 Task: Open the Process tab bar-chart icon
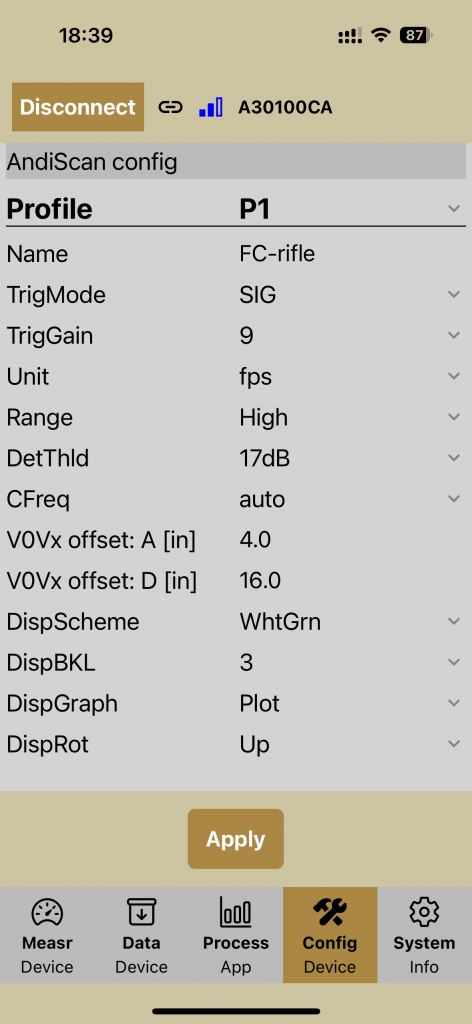(x=236, y=912)
